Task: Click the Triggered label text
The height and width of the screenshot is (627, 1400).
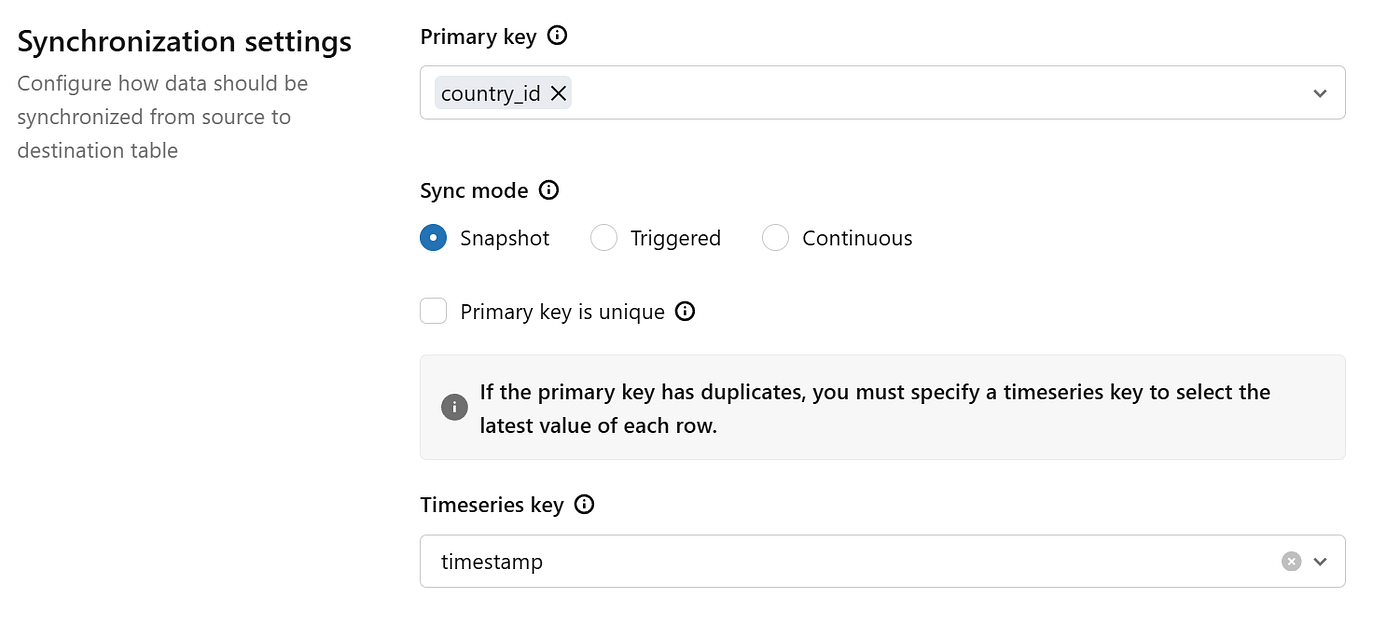Action: 676,238
